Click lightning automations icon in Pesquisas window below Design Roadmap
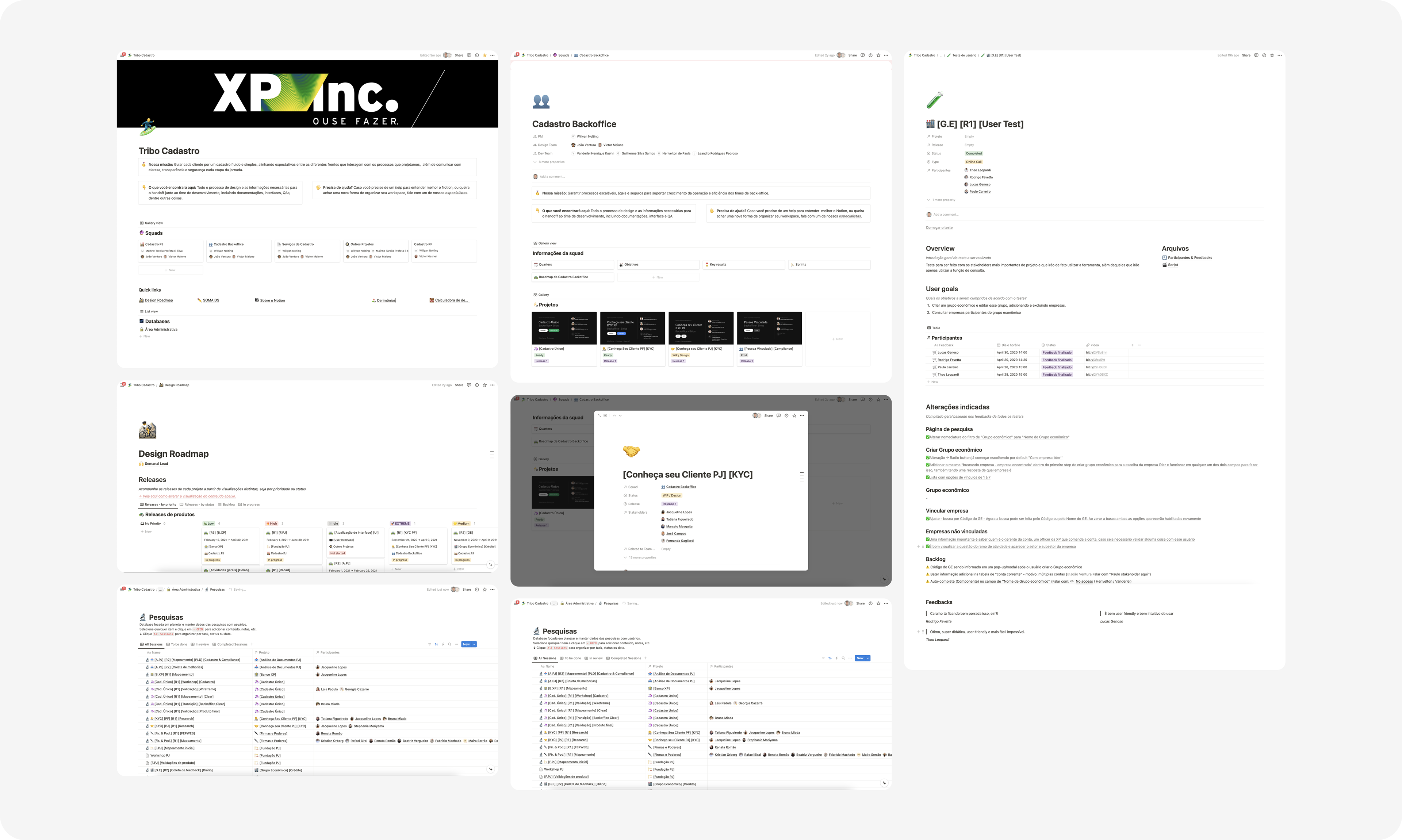The width and height of the screenshot is (1402, 840). click(x=443, y=644)
